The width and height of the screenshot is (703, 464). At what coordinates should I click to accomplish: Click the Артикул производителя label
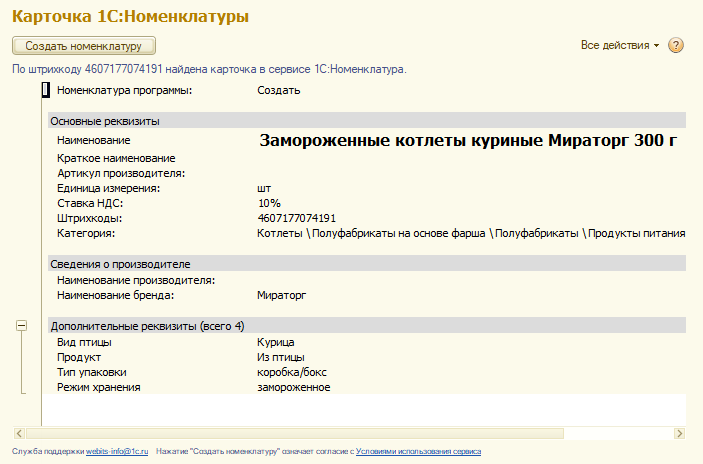click(x=121, y=173)
